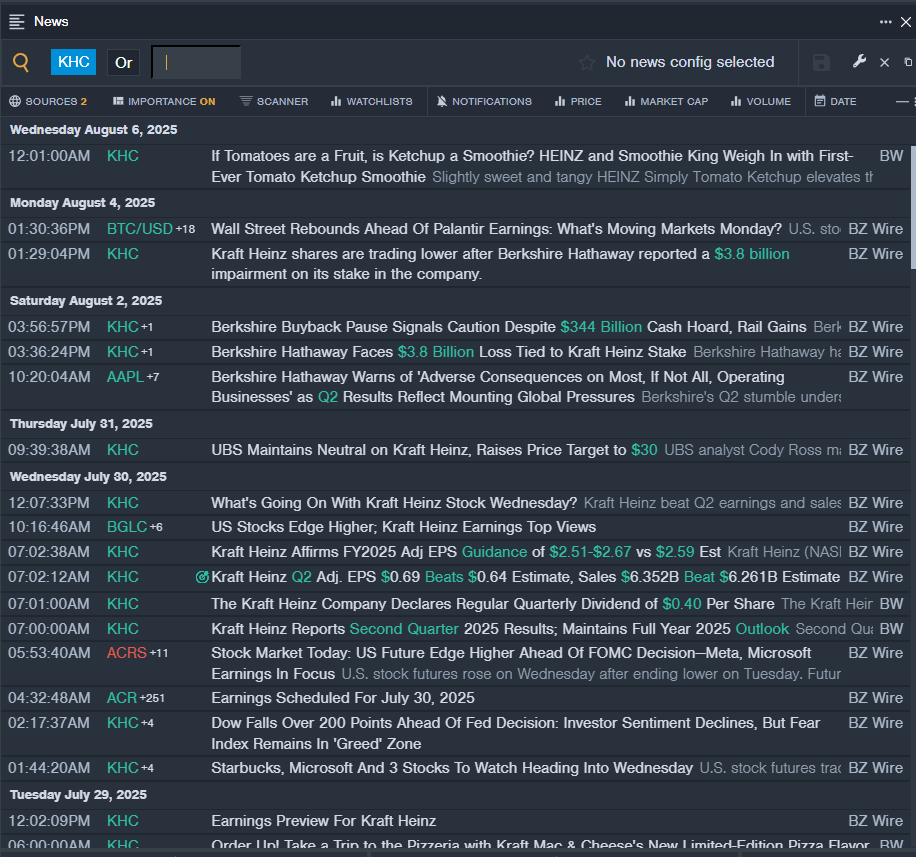Image resolution: width=916 pixels, height=857 pixels.
Task: Open settings with the wrench icon
Action: pyautogui.click(x=859, y=61)
